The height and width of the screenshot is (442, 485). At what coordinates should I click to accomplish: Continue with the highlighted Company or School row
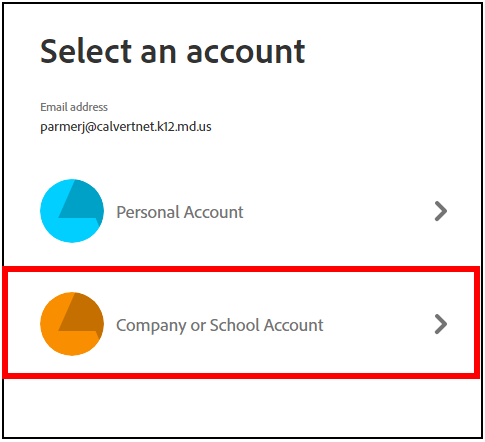(242, 323)
